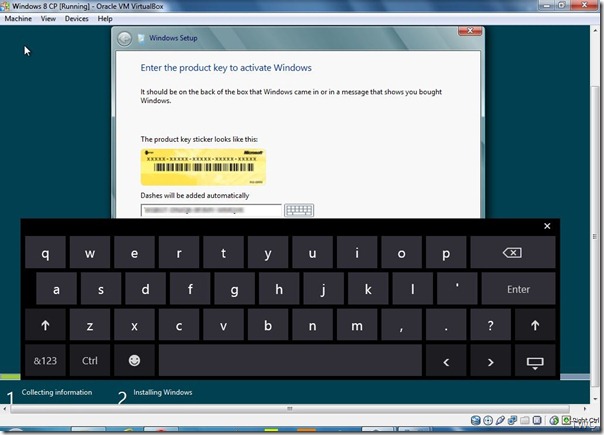Tap the c key on the touch keyboard
Image resolution: width=604 pixels, height=435 pixels.
click(179, 325)
